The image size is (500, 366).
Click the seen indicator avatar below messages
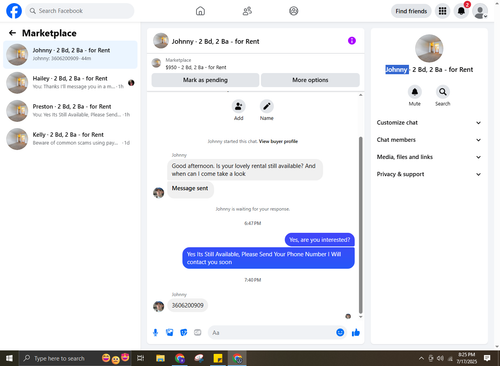pos(348,316)
